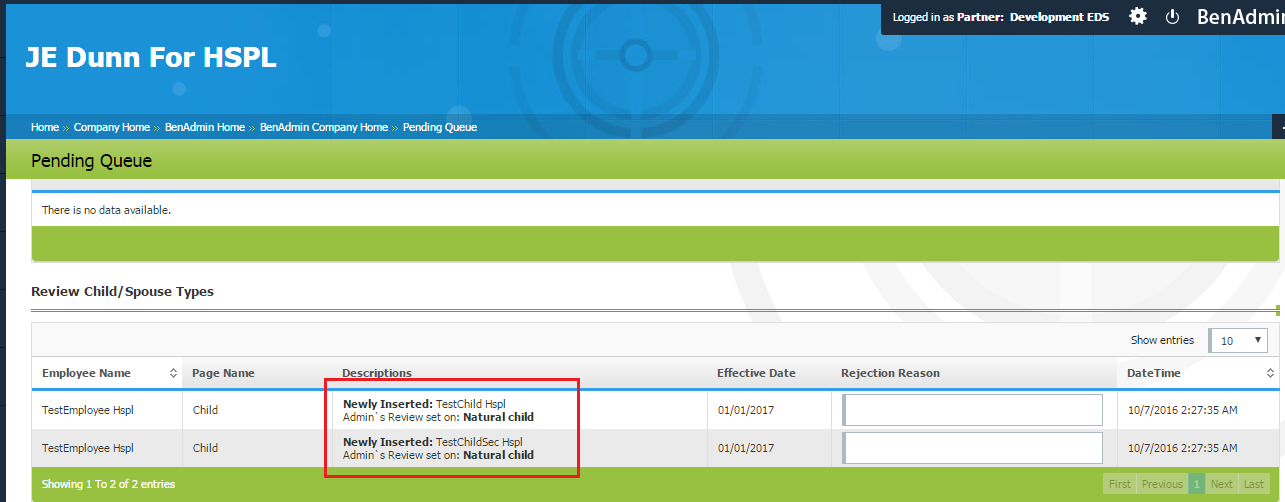Viewport: 1285px width, 502px height.
Task: Click 'Newly Inserted: TestChild Hspl' description
Action: coord(424,404)
